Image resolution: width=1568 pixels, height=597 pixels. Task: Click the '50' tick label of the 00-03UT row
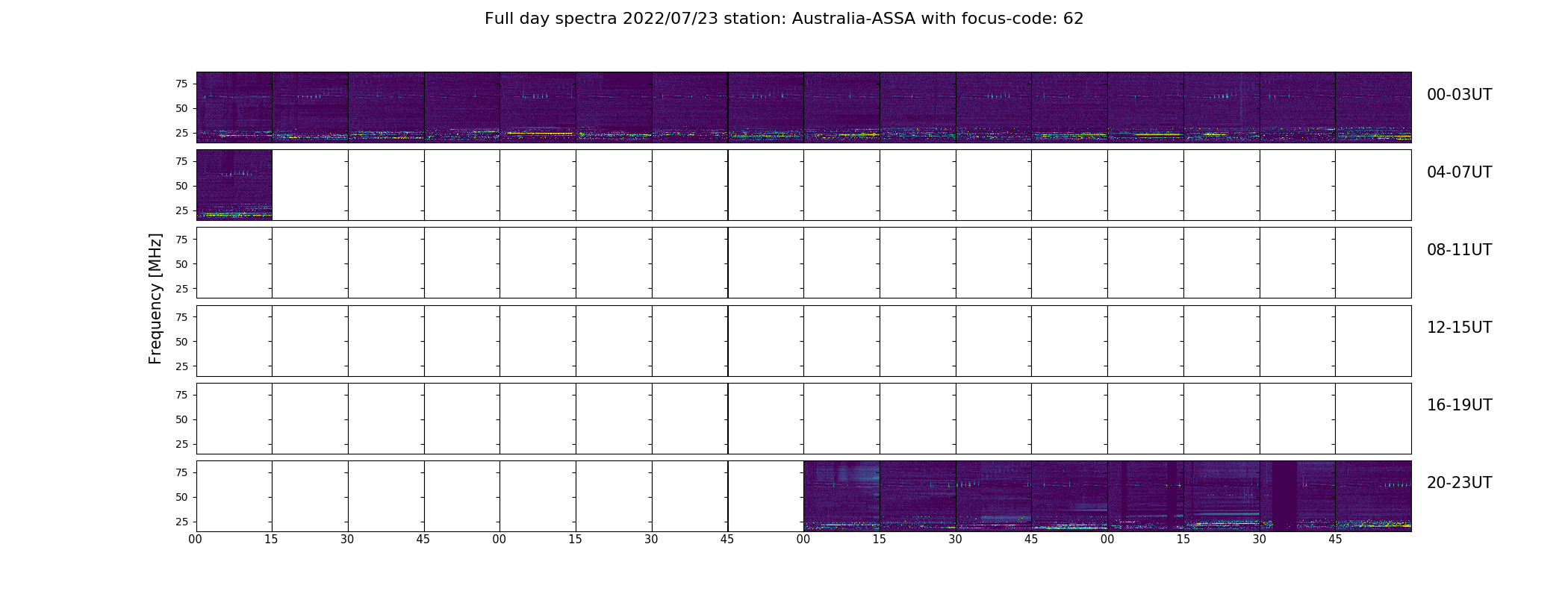181,108
